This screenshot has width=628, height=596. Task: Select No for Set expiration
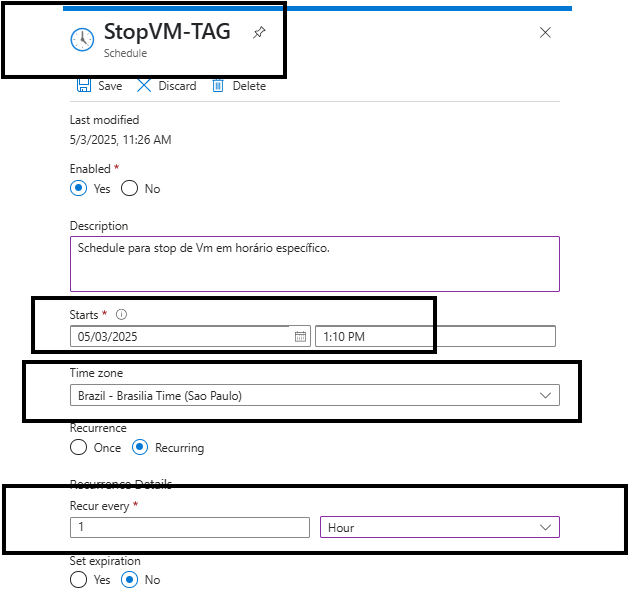pos(129,580)
